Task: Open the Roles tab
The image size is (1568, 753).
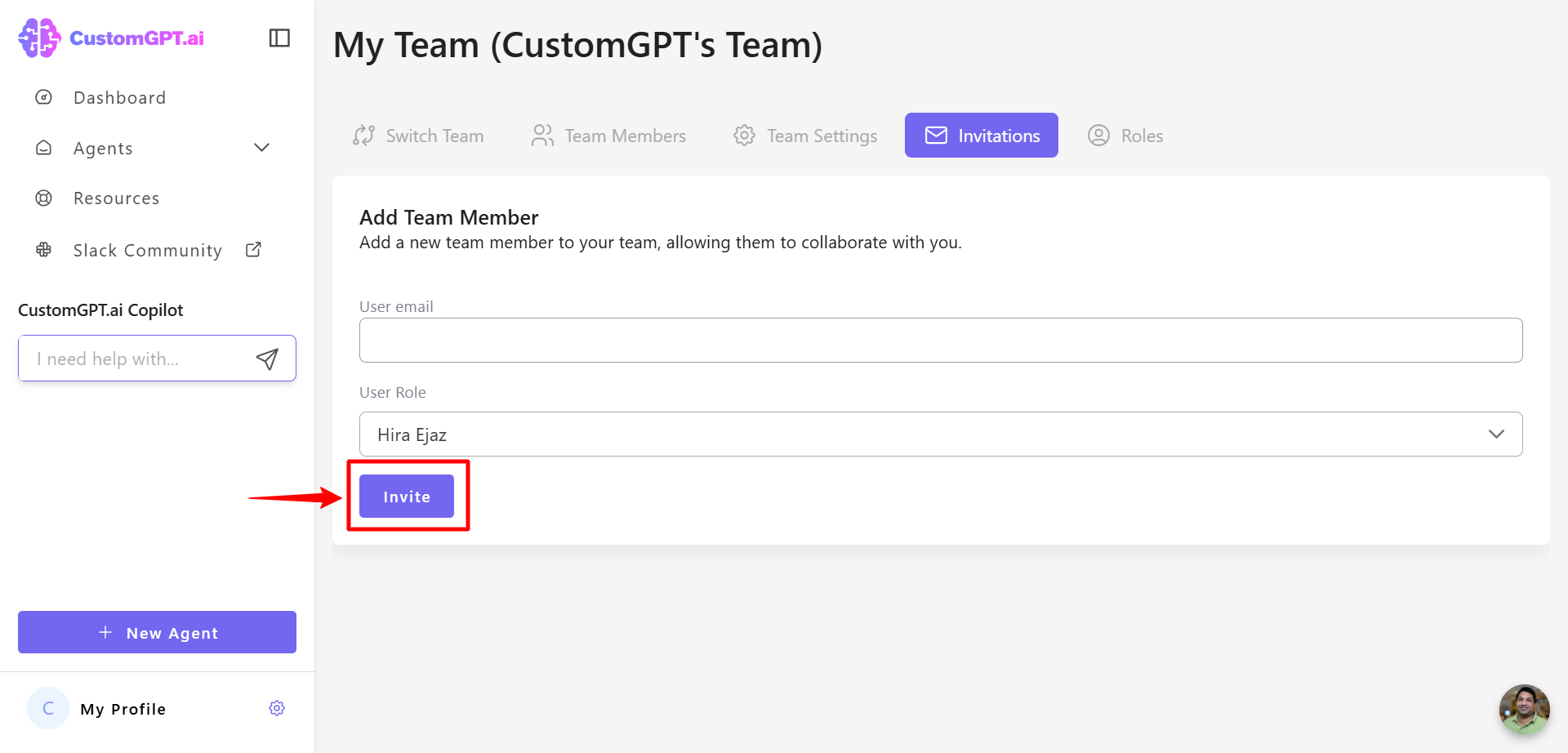Action: tap(1125, 136)
